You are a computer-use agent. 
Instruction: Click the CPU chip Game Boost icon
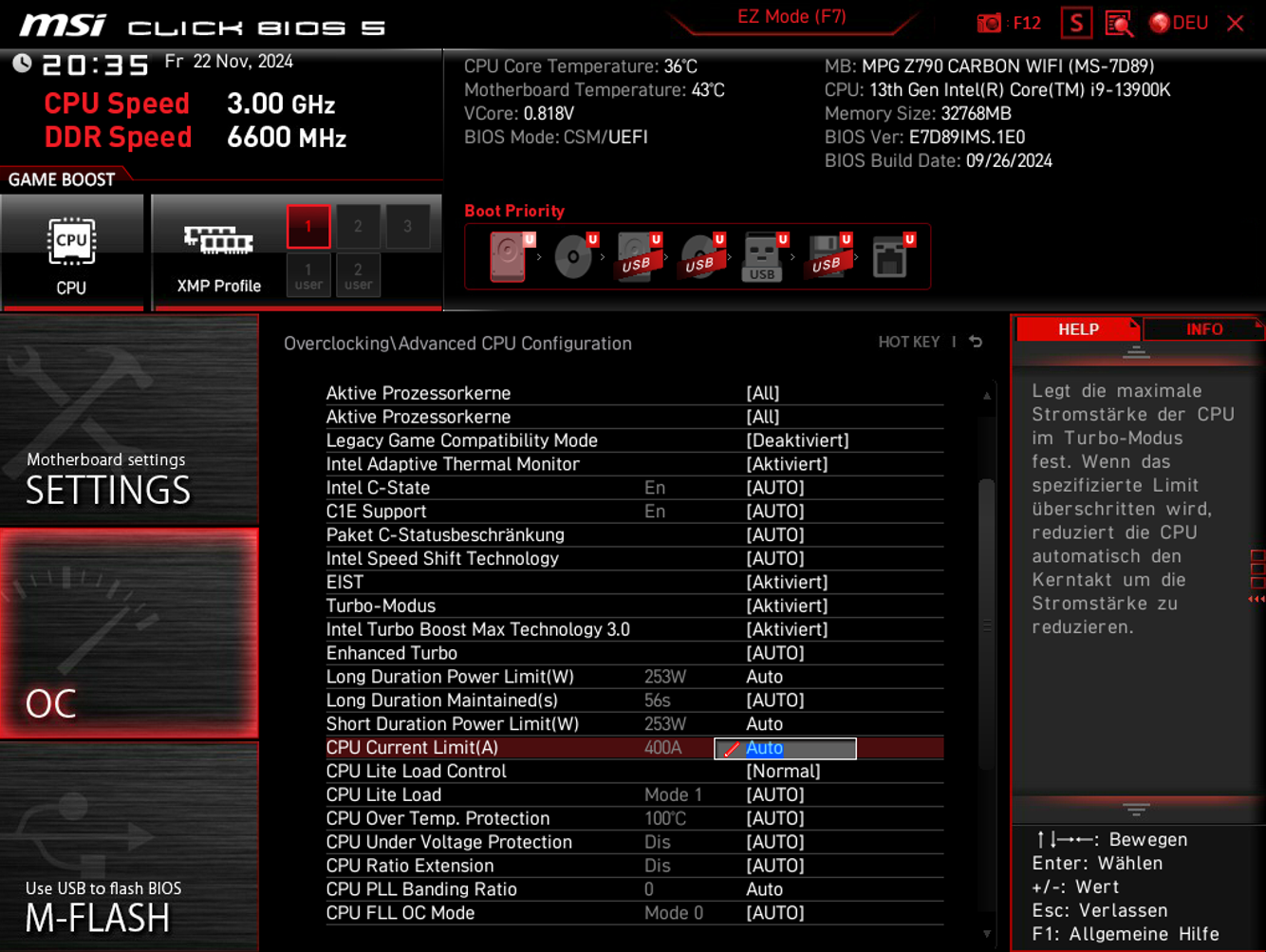point(71,241)
